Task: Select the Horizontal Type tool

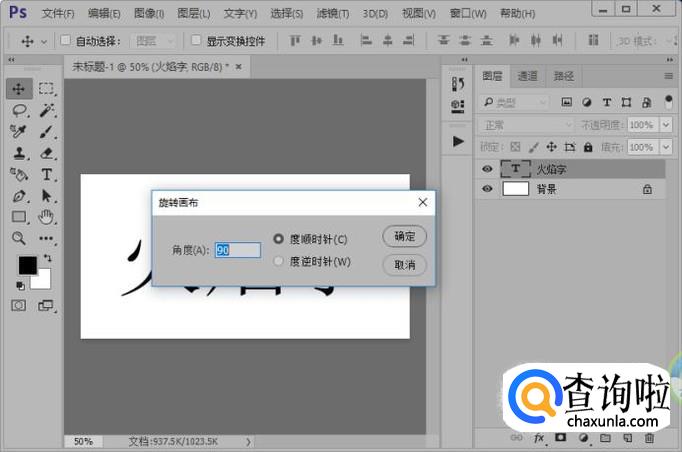Action: [x=46, y=174]
